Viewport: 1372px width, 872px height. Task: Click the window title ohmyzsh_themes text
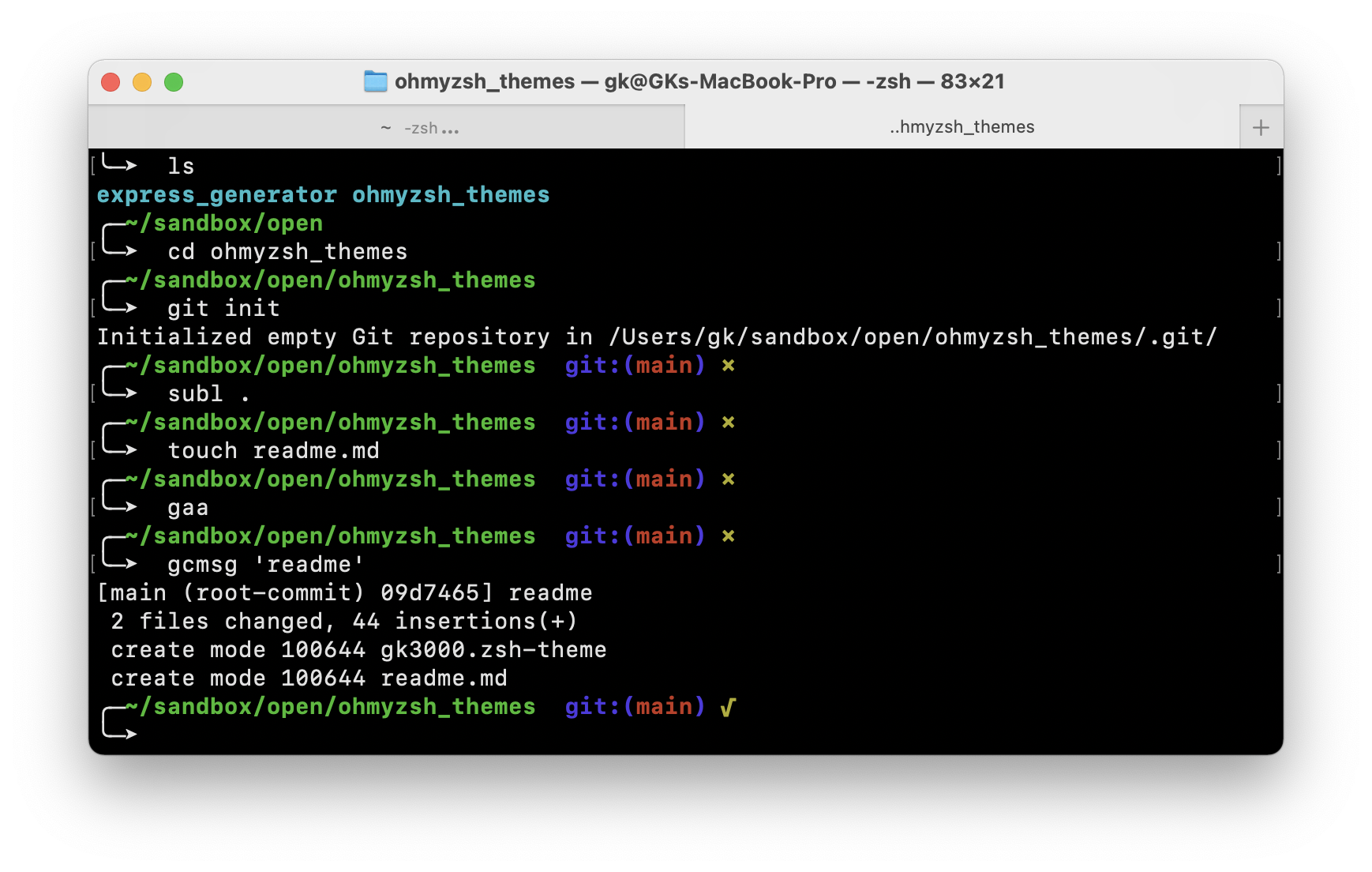click(485, 81)
